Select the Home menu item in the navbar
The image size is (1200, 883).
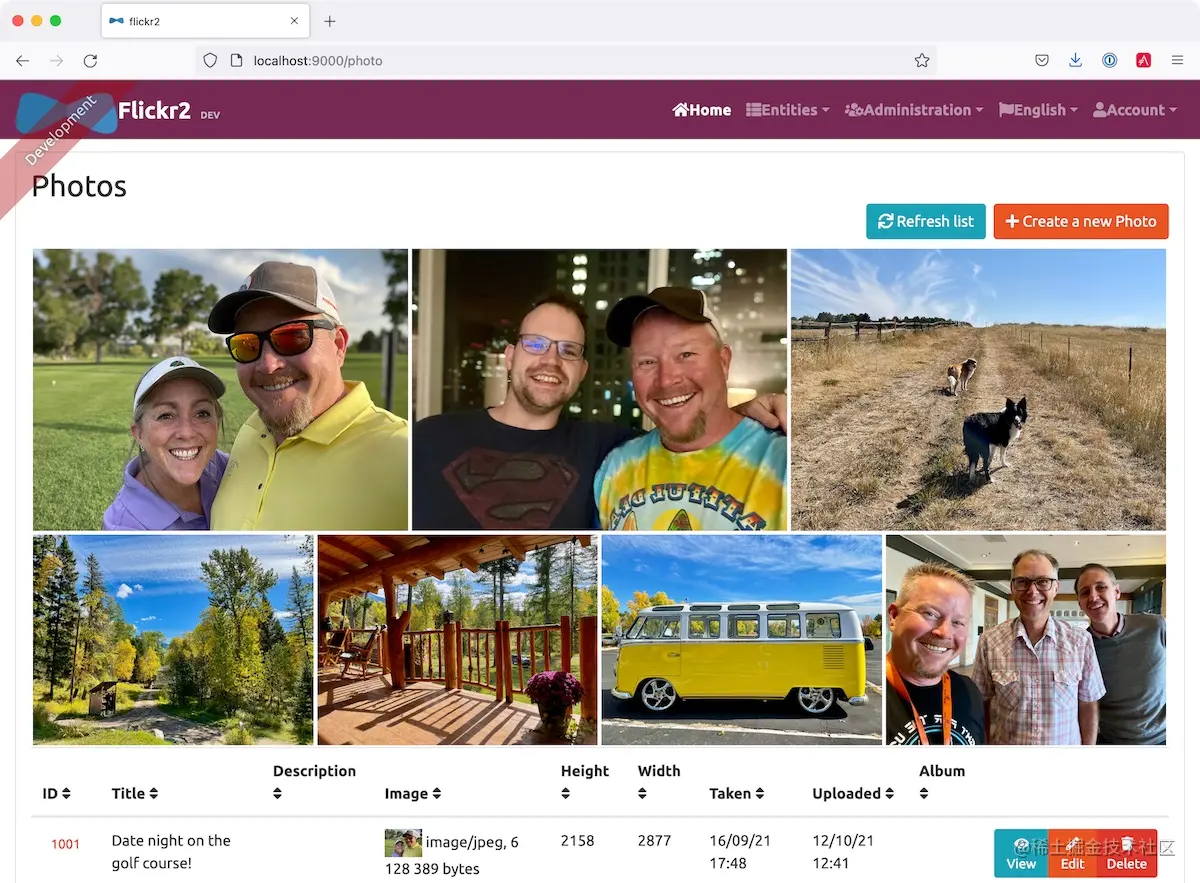tap(702, 110)
